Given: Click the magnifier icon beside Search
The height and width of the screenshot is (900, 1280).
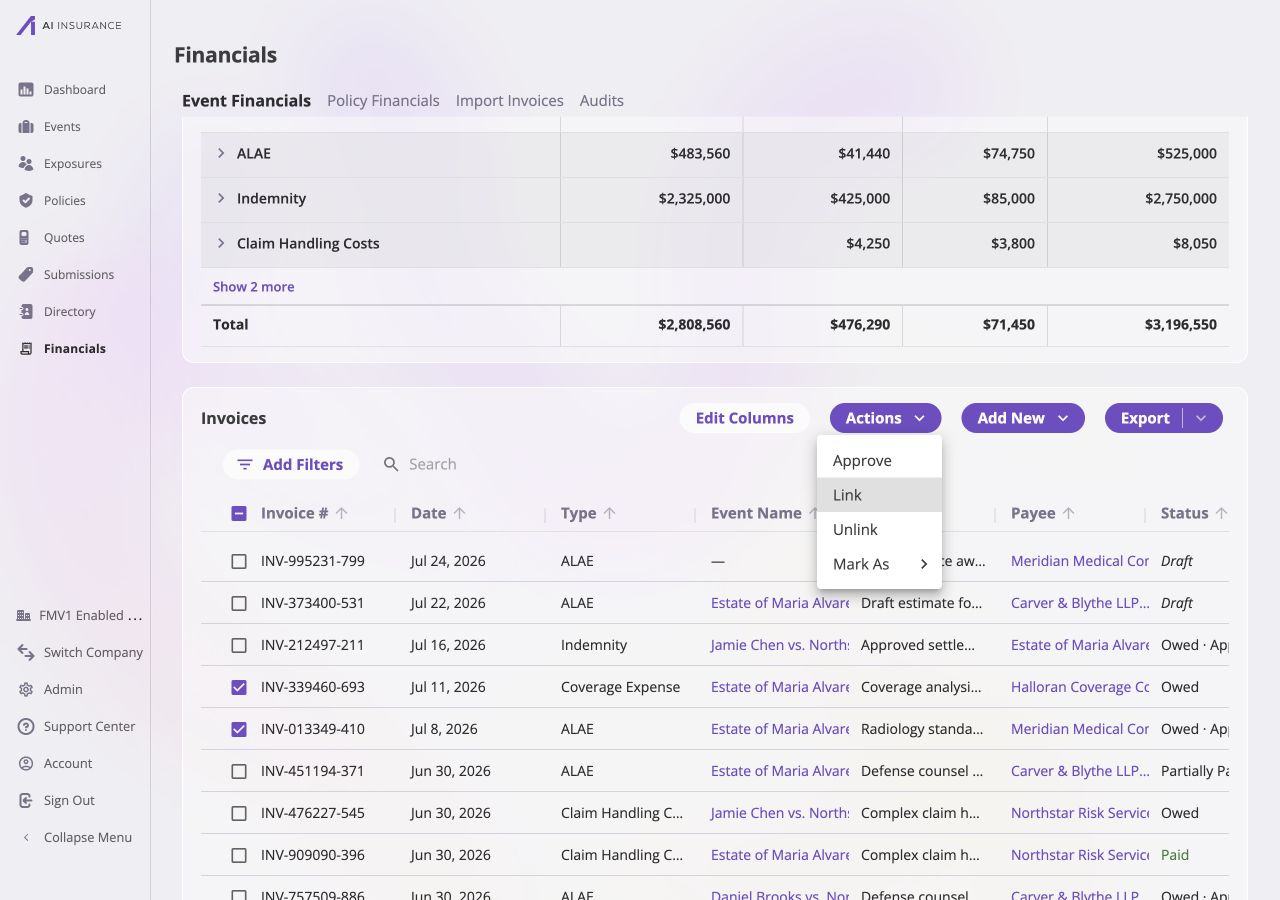Looking at the screenshot, I should (391, 464).
